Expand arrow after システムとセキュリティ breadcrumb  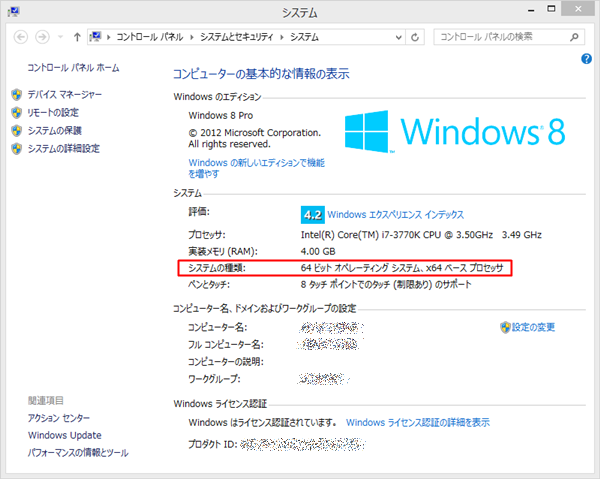click(282, 37)
